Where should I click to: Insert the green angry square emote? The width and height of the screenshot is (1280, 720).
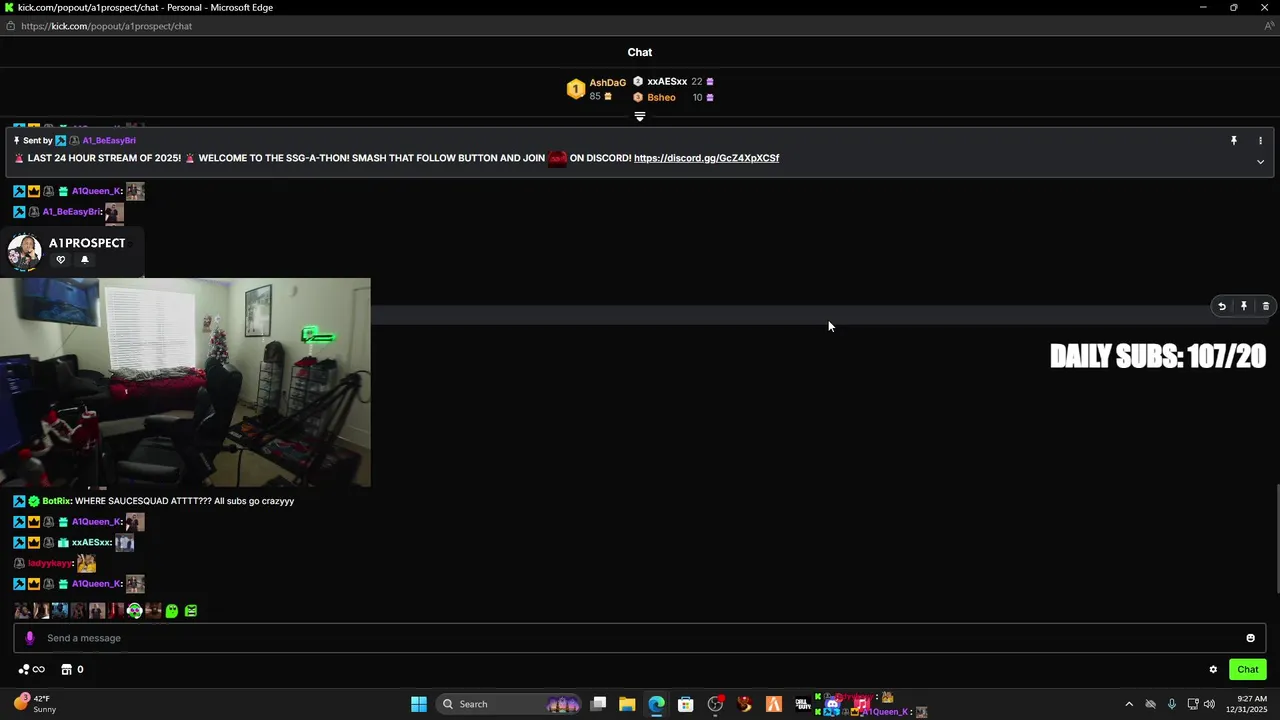pyautogui.click(x=191, y=611)
